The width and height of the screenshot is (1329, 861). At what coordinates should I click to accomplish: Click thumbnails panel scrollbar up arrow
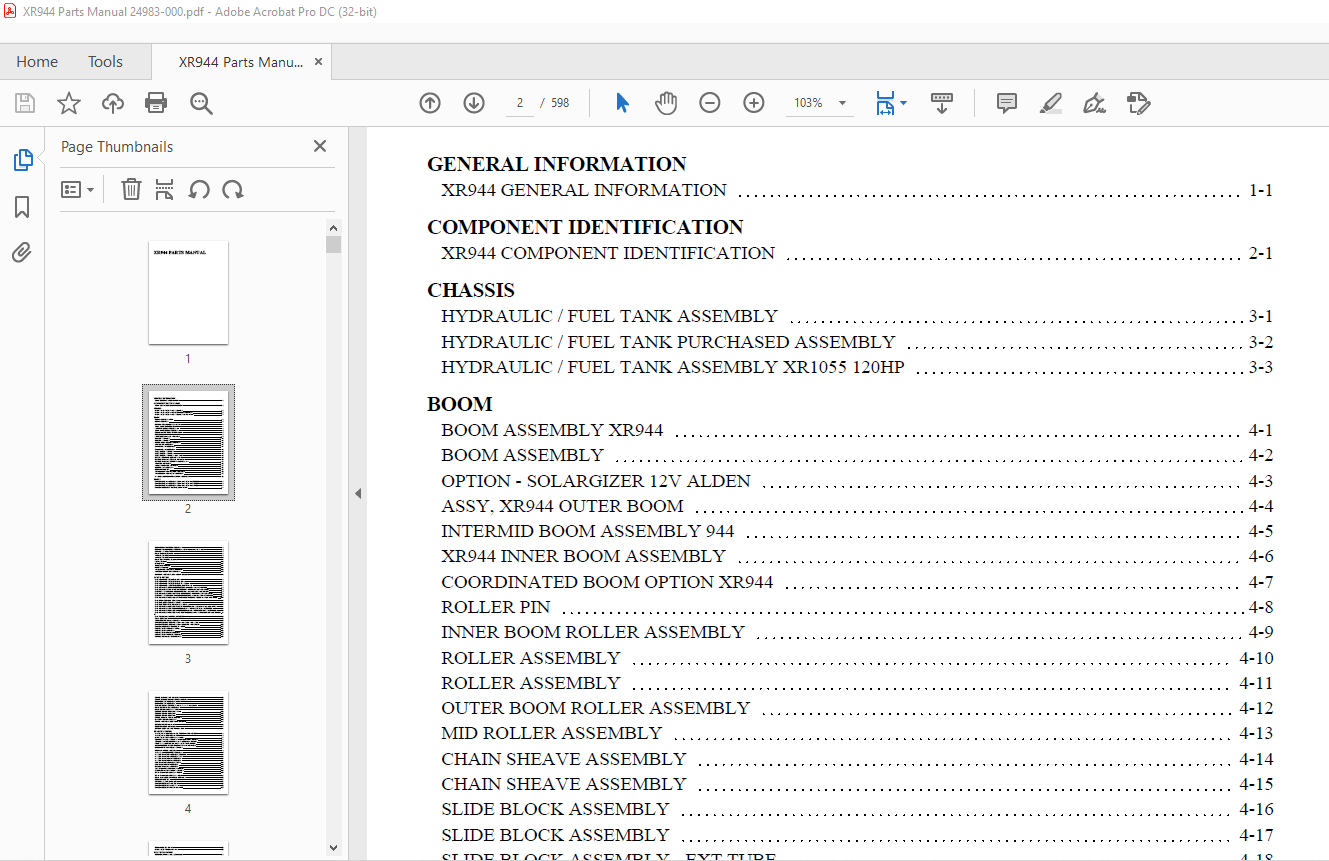coord(333,227)
